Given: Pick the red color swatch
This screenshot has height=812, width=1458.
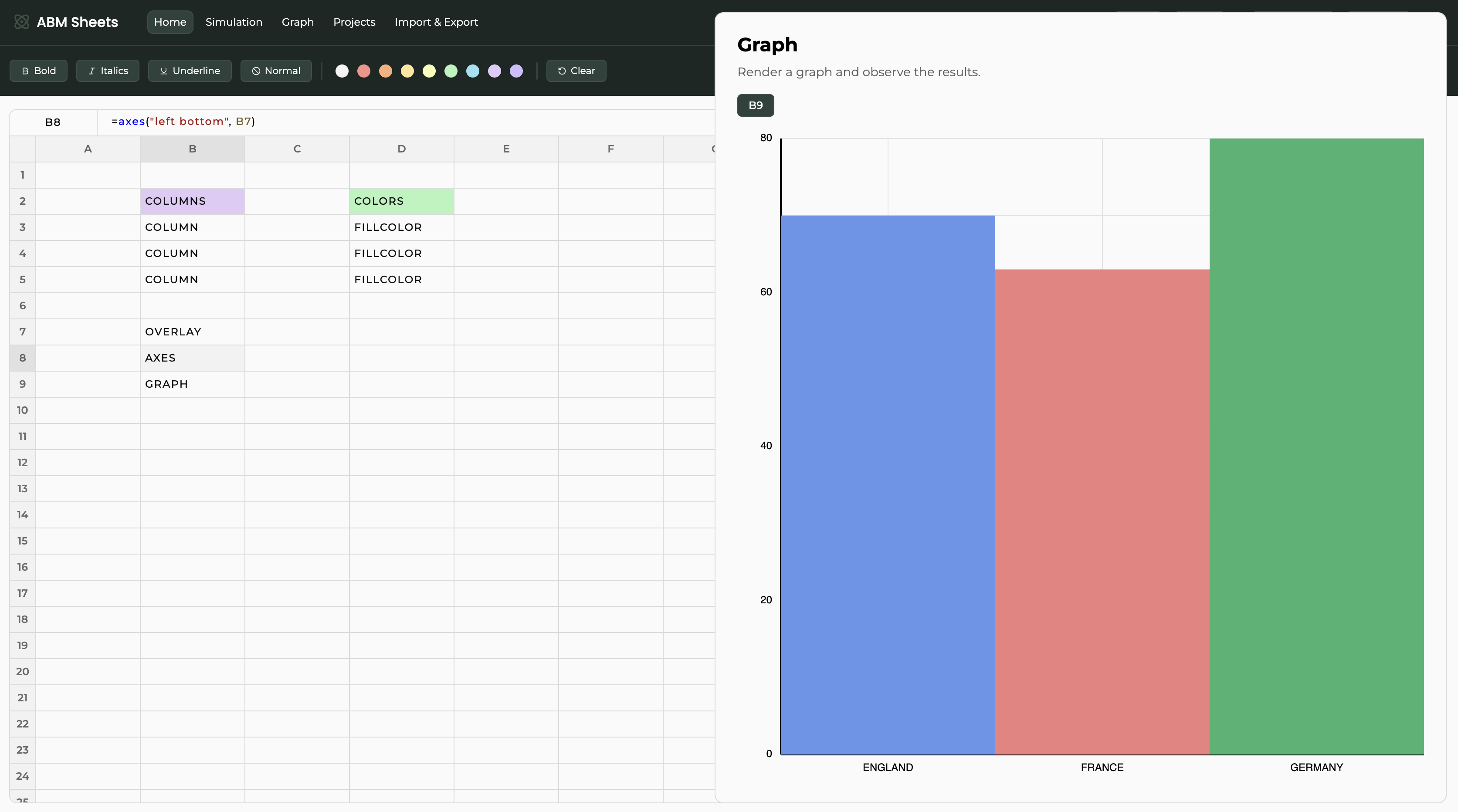Looking at the screenshot, I should click(x=364, y=71).
